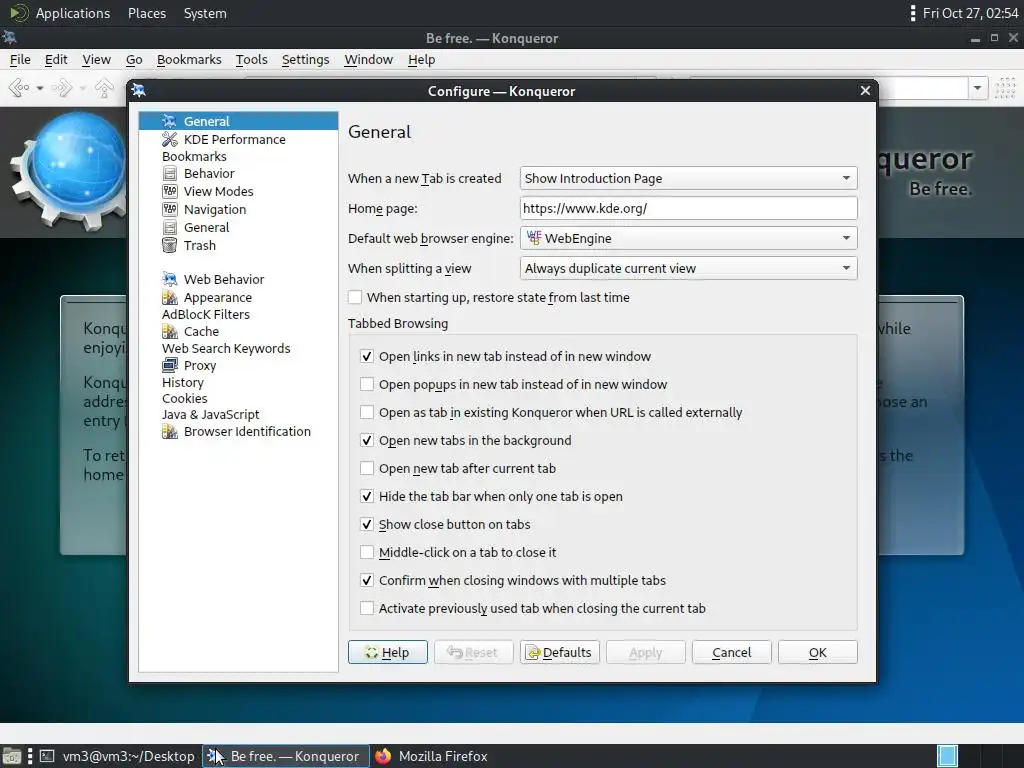1024x768 pixels.
Task: Click General icon under Bookmarks section
Action: click(x=170, y=227)
